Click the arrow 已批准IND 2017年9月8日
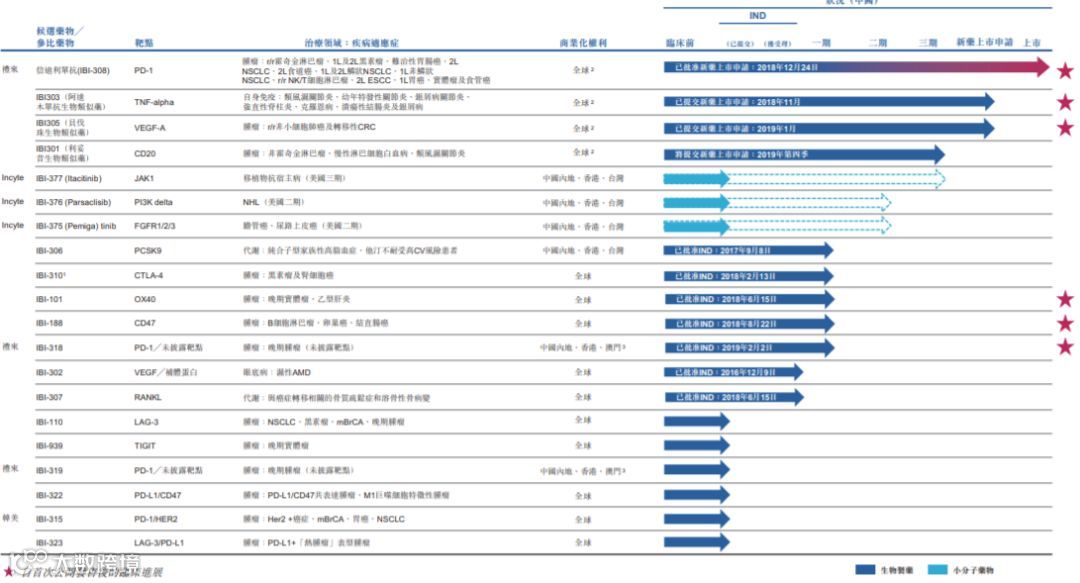This screenshot has height=583, width=1080. click(748, 251)
